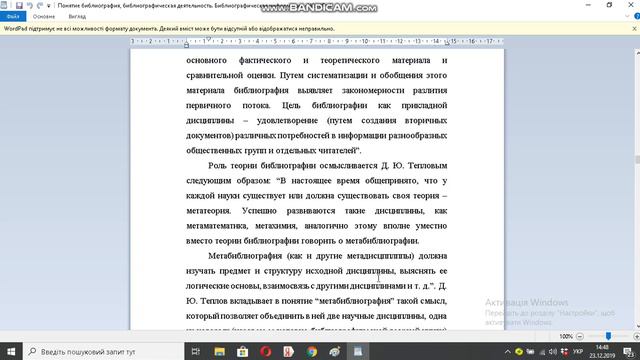
Task: Click the word "Метабиблиография" starting the paragraph
Action: [x=245, y=256]
